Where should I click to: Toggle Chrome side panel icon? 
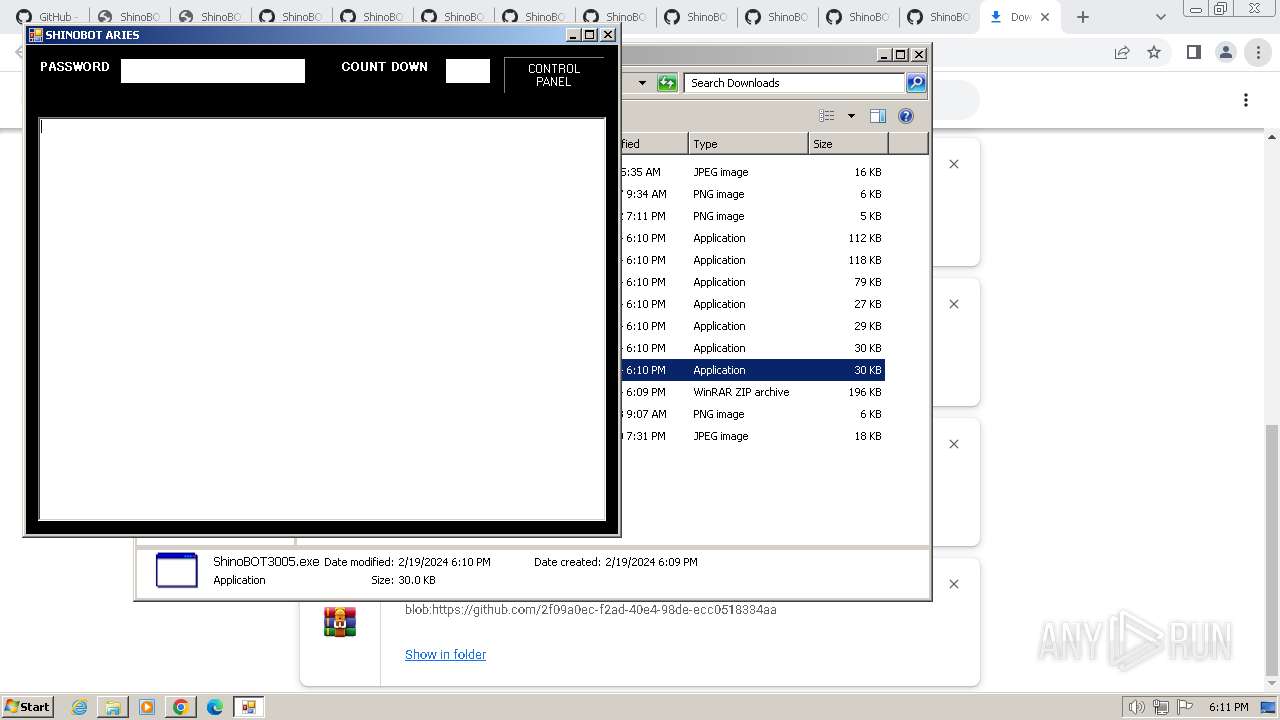point(1193,53)
